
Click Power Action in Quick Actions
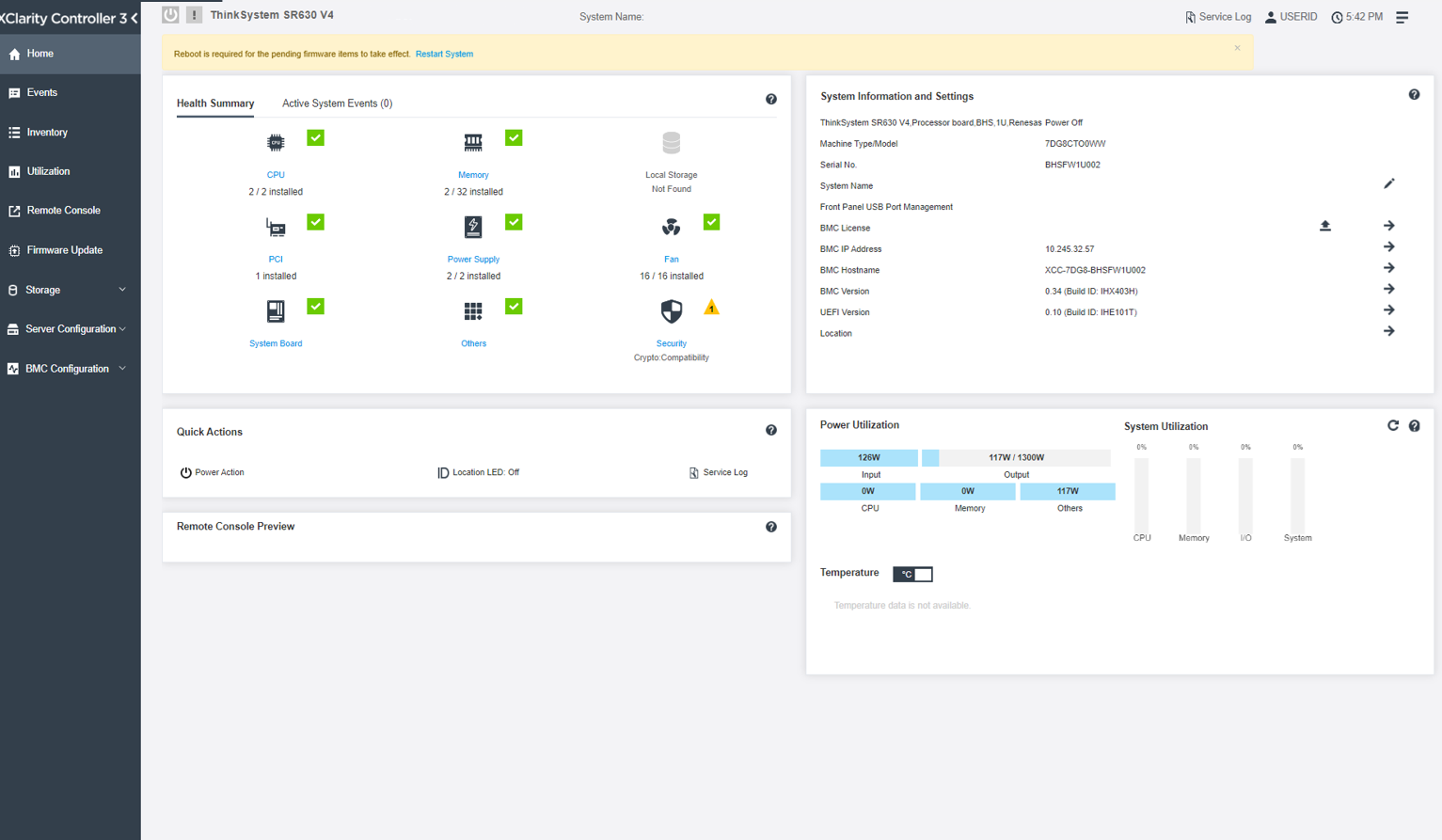(213, 472)
